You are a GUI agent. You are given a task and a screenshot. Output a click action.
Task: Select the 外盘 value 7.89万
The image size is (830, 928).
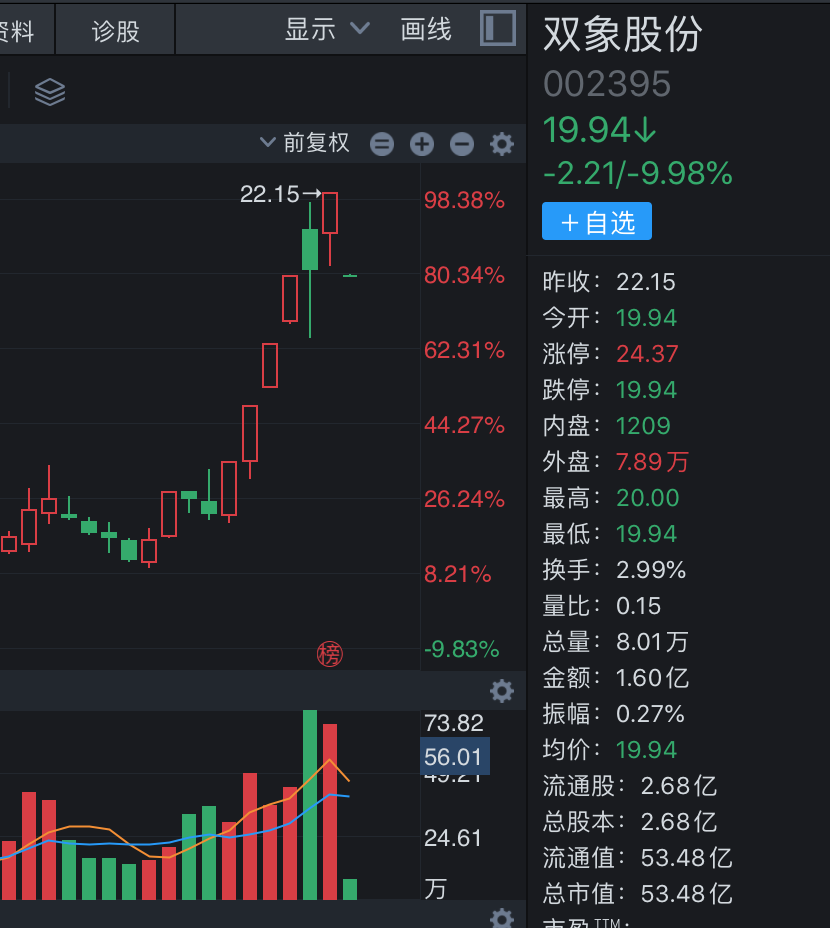coord(652,462)
